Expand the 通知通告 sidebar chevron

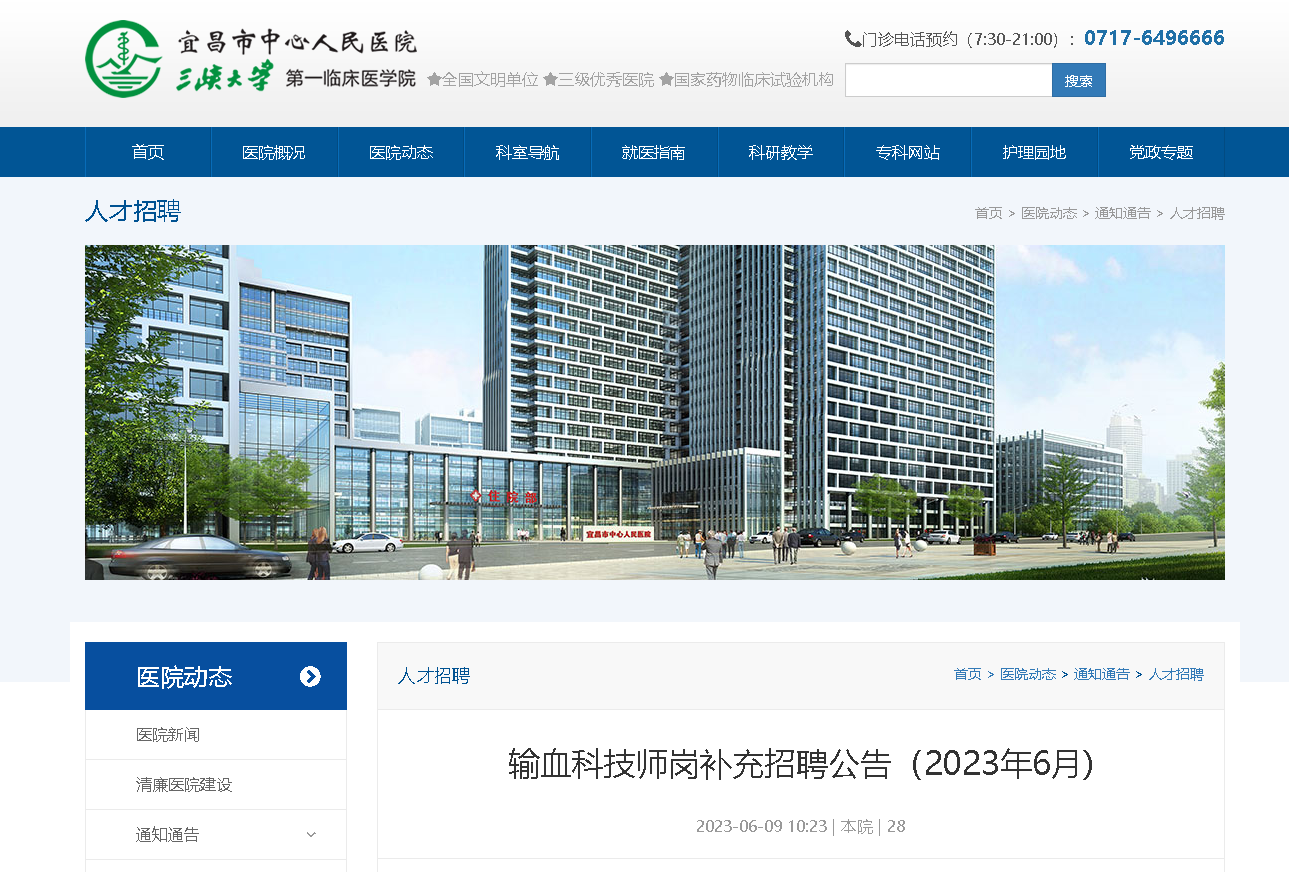point(311,835)
